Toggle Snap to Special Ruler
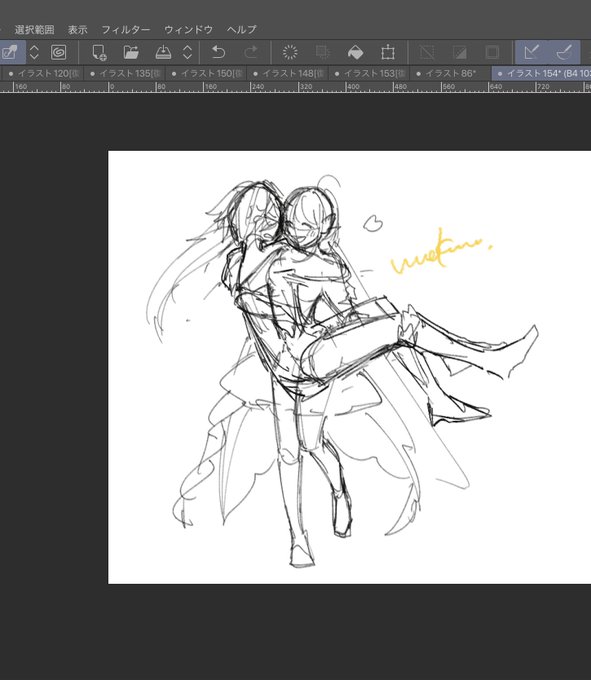This screenshot has height=680, width=591. coord(564,52)
